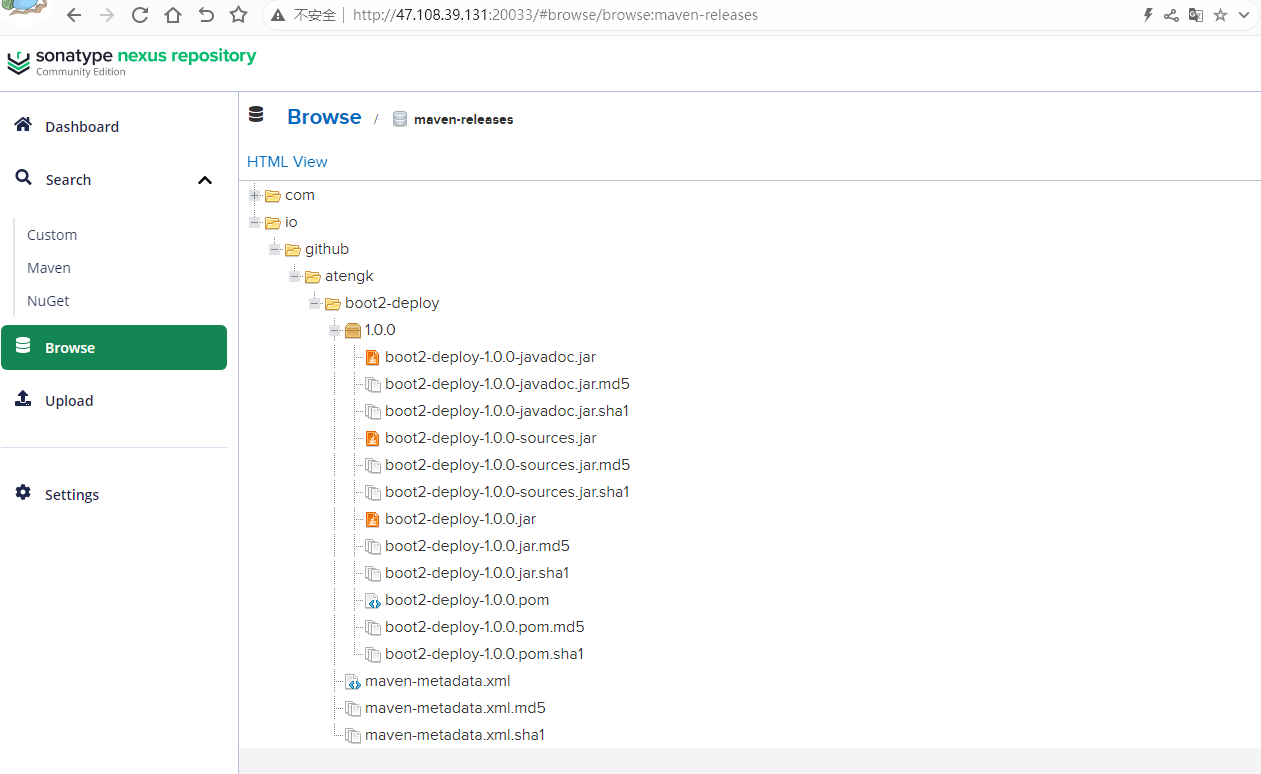Select boot2-deploy-1.0.0-sources.jar.sha1 in tree
This screenshot has width=1261, height=774.
click(x=507, y=492)
